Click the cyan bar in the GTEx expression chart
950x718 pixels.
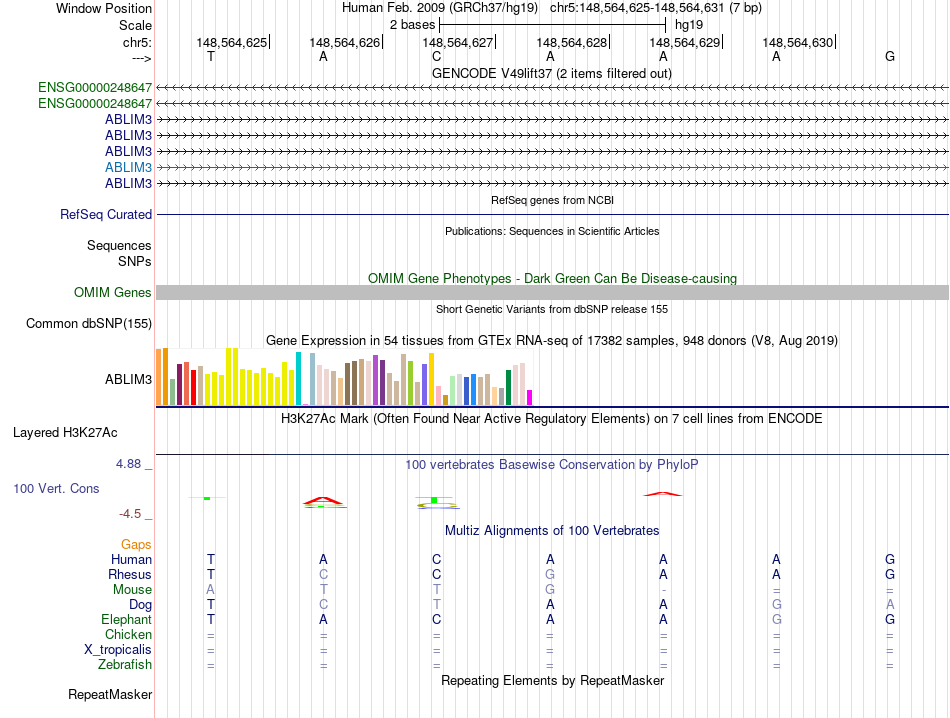coord(298,379)
